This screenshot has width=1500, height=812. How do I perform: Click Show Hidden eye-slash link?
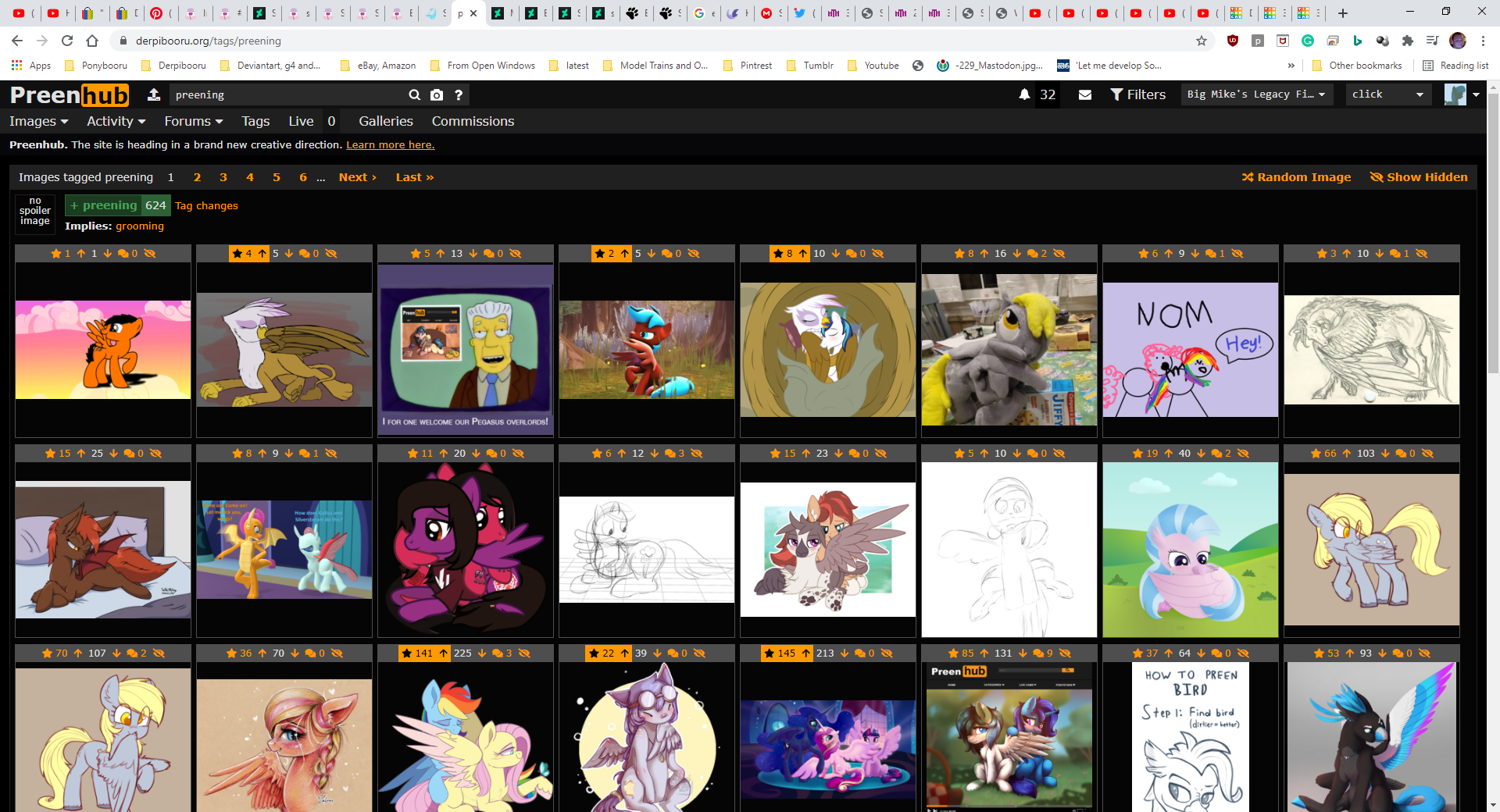coord(1419,177)
